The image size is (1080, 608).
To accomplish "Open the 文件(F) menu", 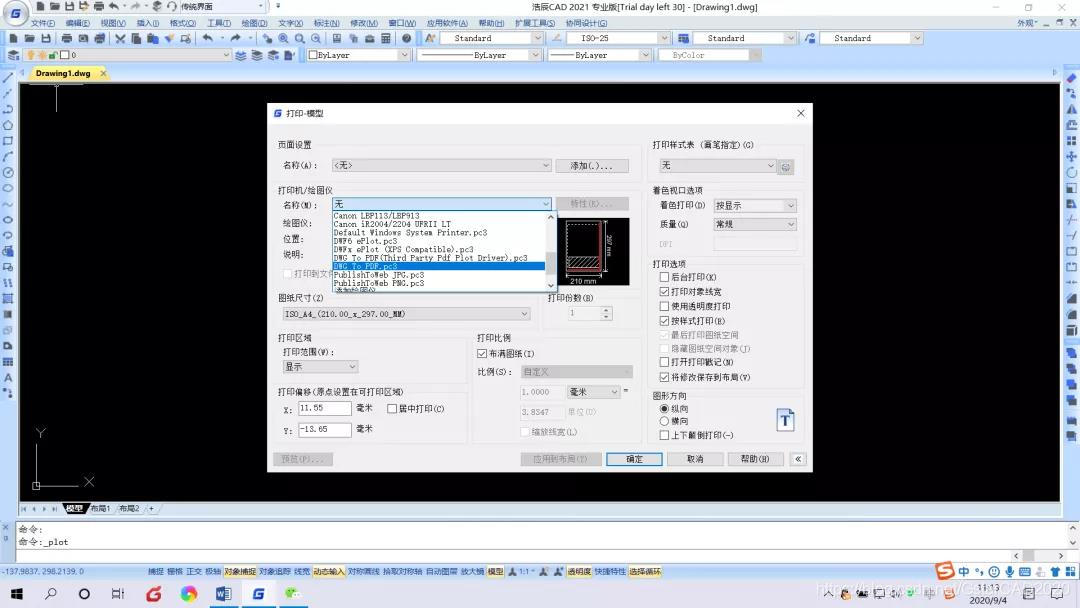I will [x=43, y=23].
